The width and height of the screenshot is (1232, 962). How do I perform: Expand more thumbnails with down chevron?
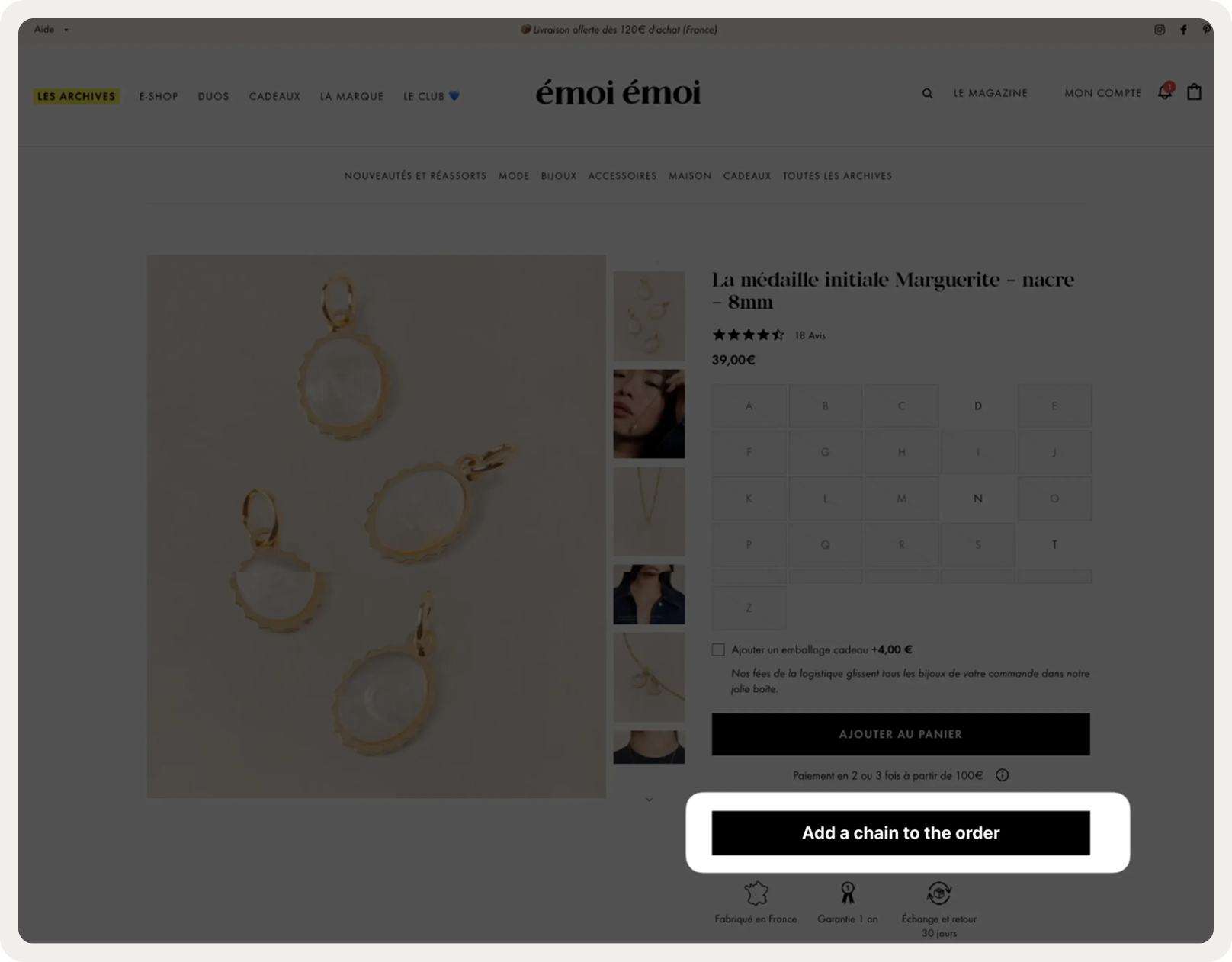(649, 800)
